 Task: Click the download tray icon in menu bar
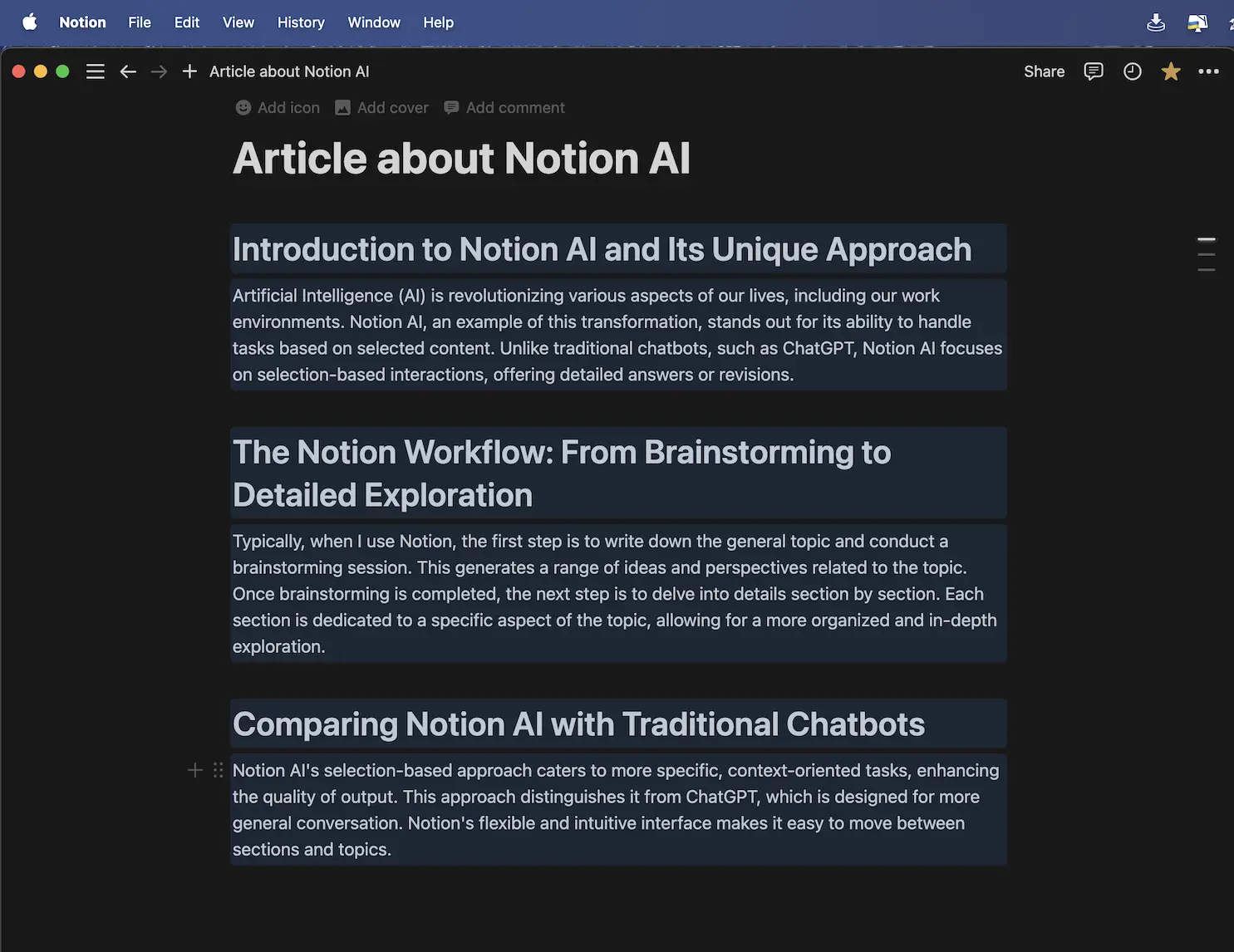pyautogui.click(x=1156, y=22)
